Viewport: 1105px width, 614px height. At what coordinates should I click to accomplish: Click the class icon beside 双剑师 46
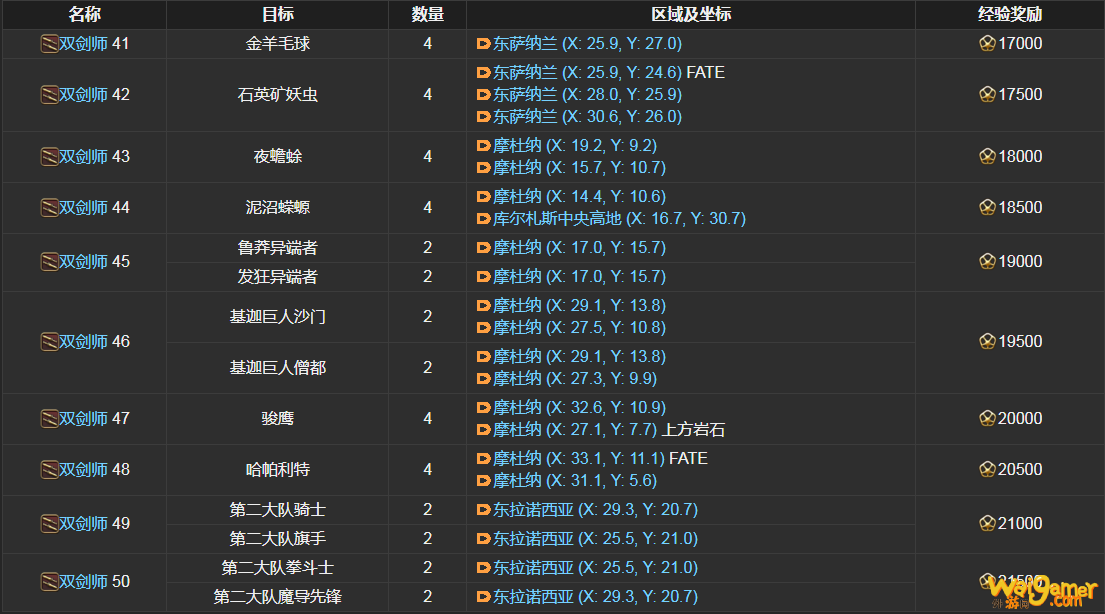49,342
